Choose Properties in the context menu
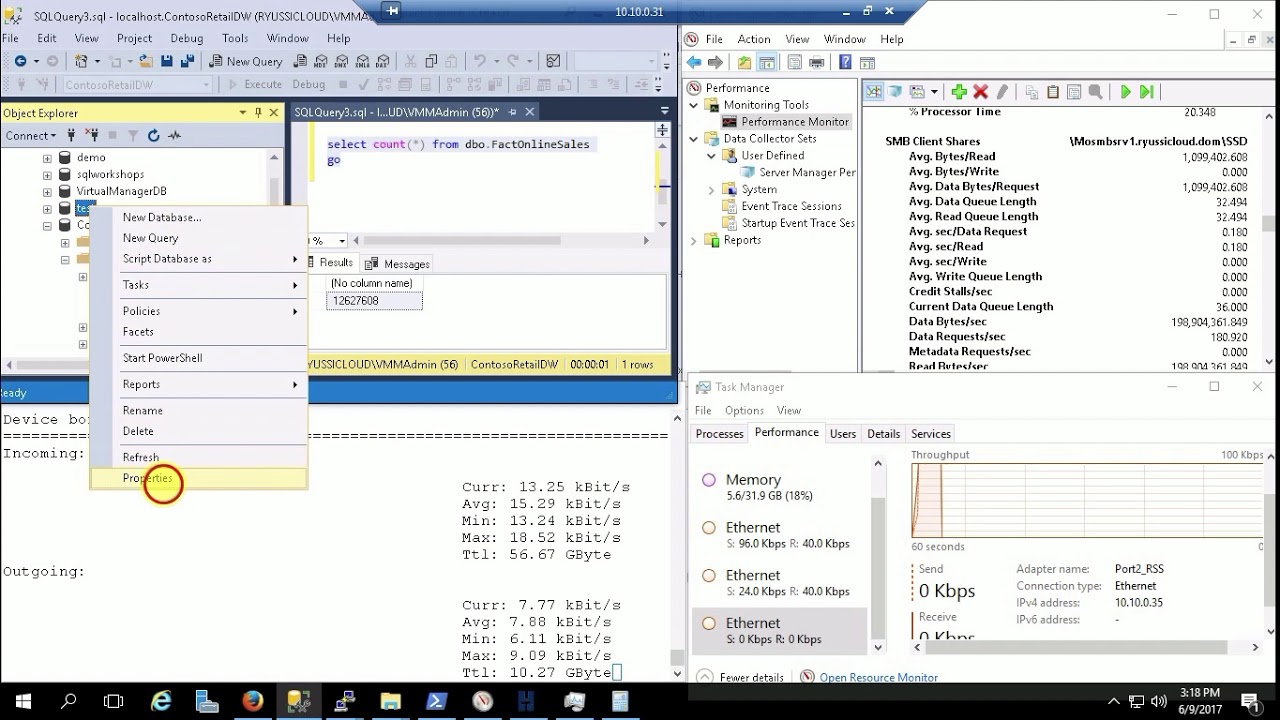The width and height of the screenshot is (1280, 720). click(199, 478)
